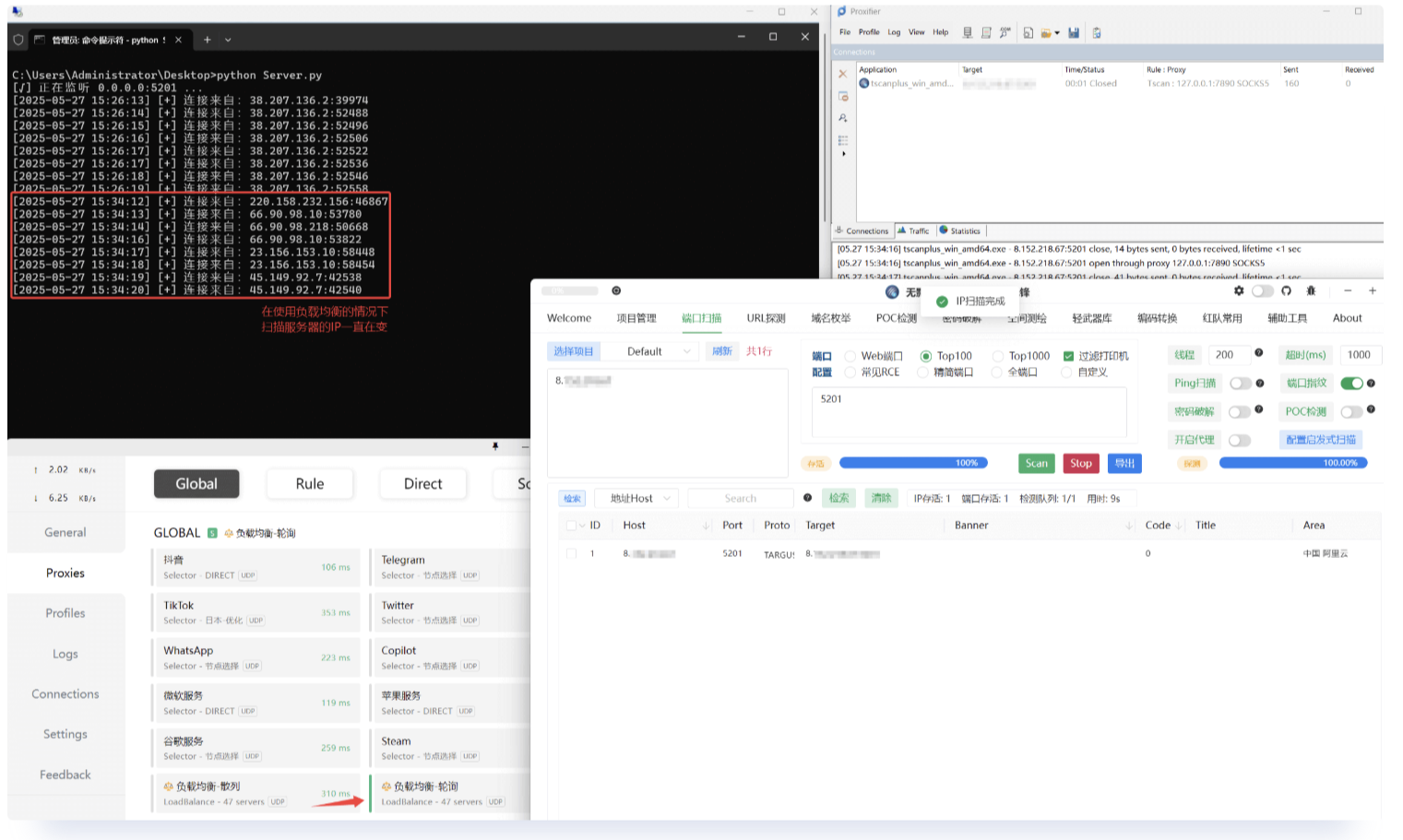Save profile with the floppy disk icon
This screenshot has height=840, width=1403.
point(1074,33)
